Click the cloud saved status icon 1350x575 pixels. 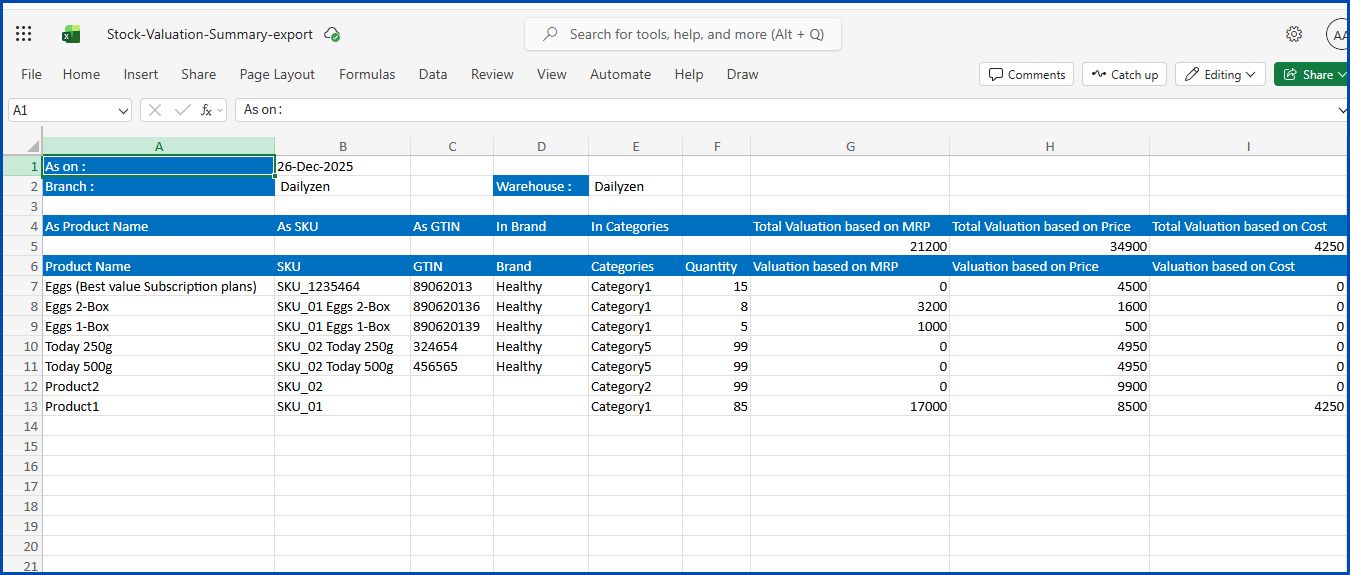pyautogui.click(x=332, y=34)
